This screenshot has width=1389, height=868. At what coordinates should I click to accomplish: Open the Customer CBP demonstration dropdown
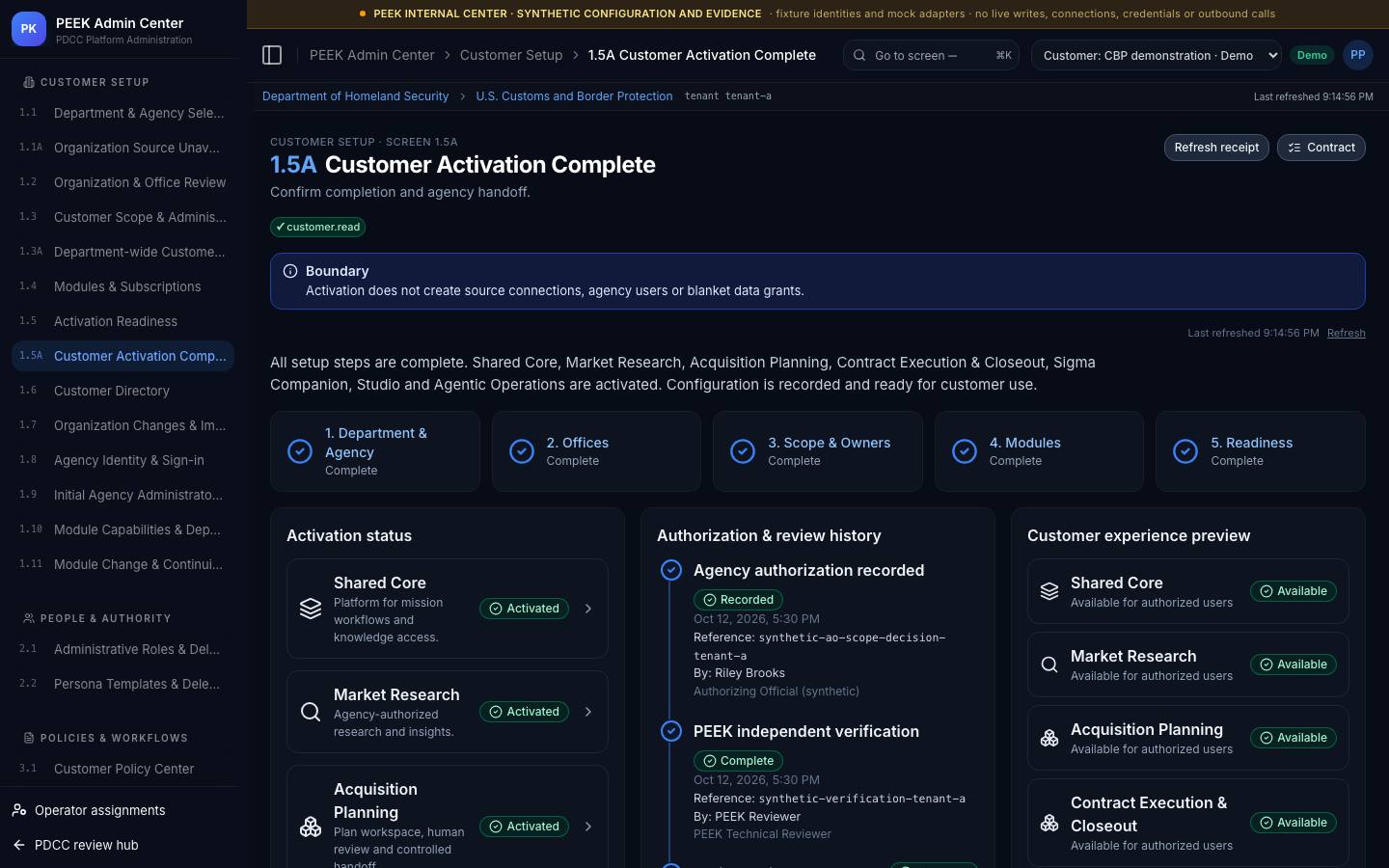click(1157, 55)
